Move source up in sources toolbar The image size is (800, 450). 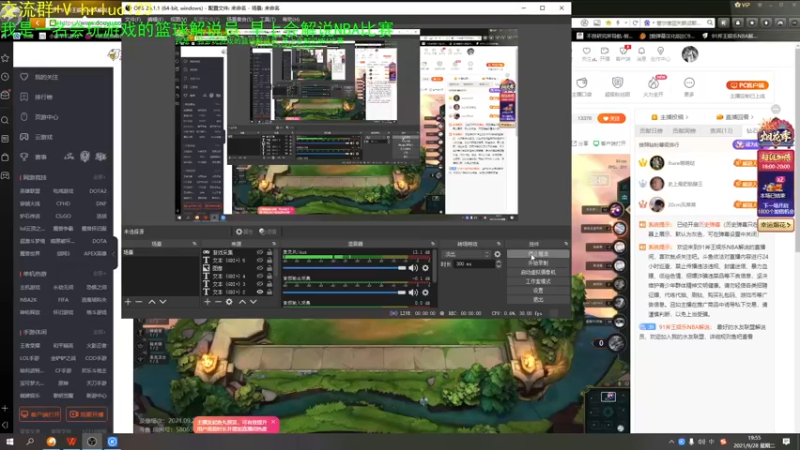(x=242, y=302)
